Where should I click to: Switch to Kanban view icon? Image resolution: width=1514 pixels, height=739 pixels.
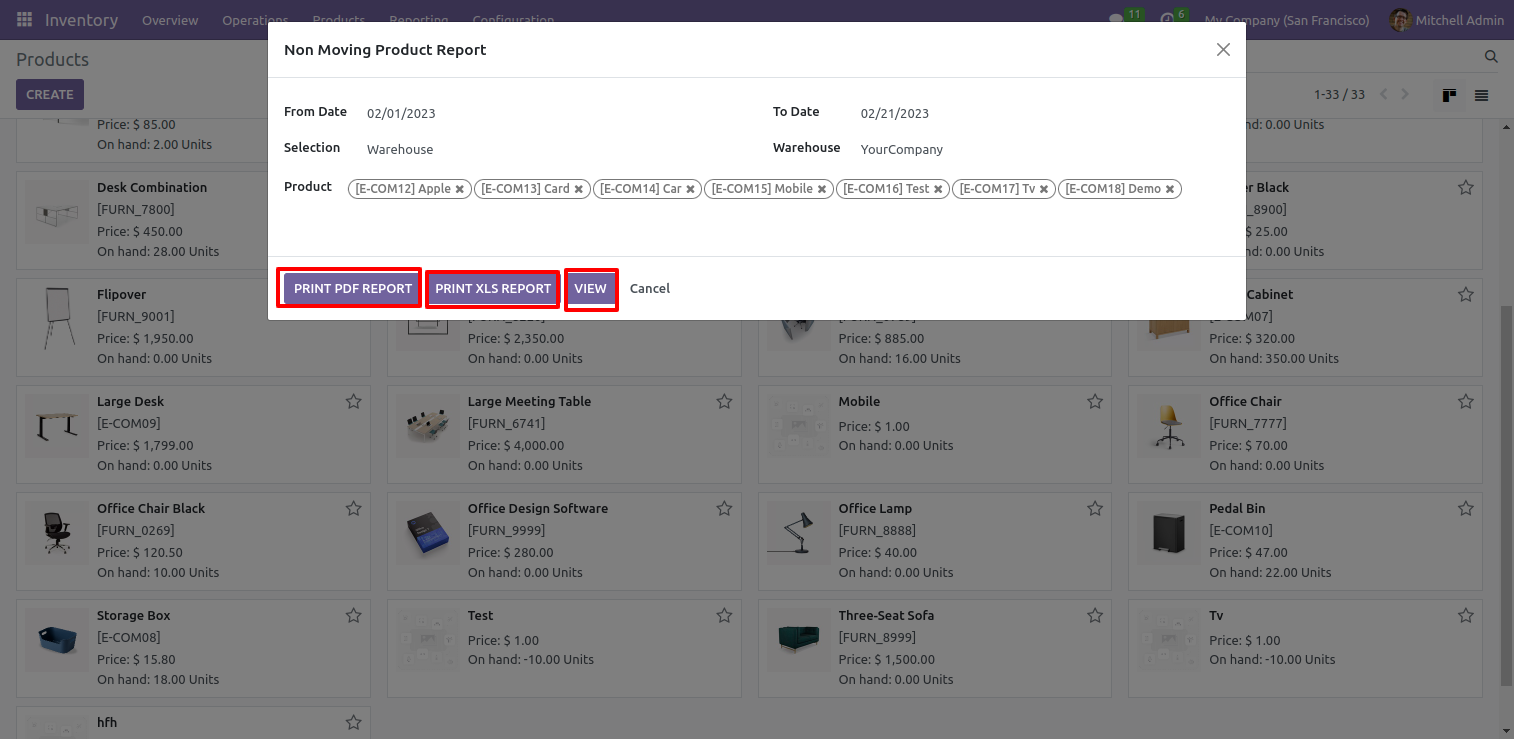tap(1449, 95)
